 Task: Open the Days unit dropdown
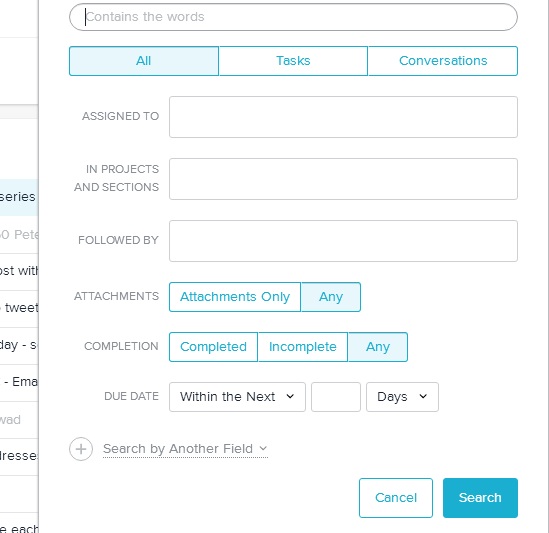pos(402,397)
